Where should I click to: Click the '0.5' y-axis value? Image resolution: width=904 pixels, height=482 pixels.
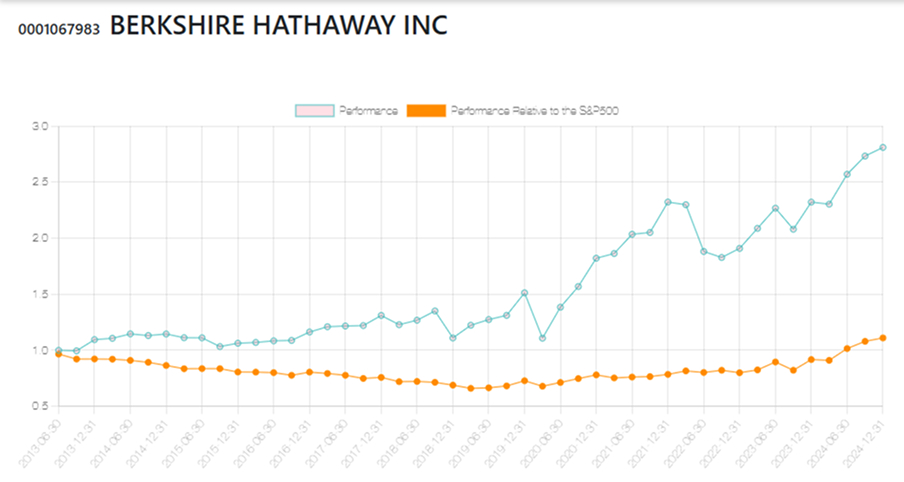[40, 406]
